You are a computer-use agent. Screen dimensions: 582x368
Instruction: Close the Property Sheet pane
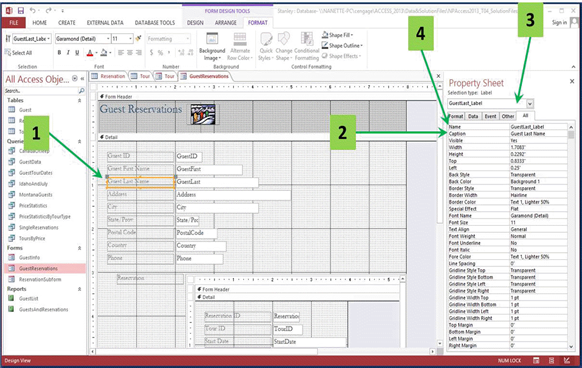(x=572, y=81)
